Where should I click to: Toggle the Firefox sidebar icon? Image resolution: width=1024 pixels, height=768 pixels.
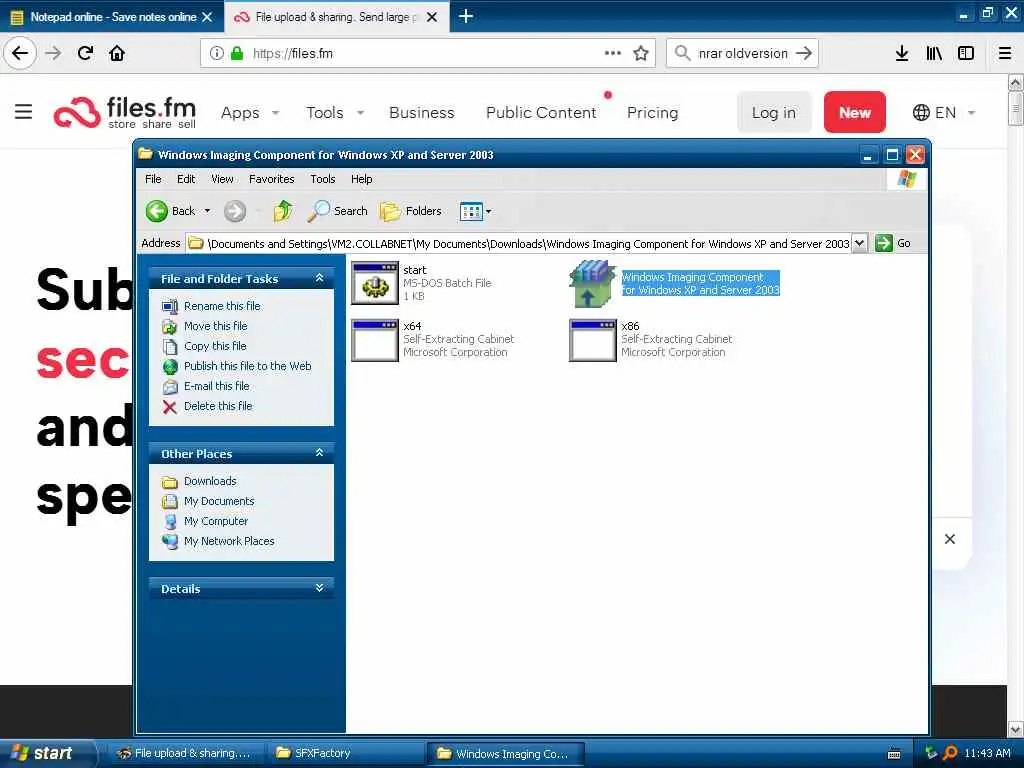pos(966,53)
